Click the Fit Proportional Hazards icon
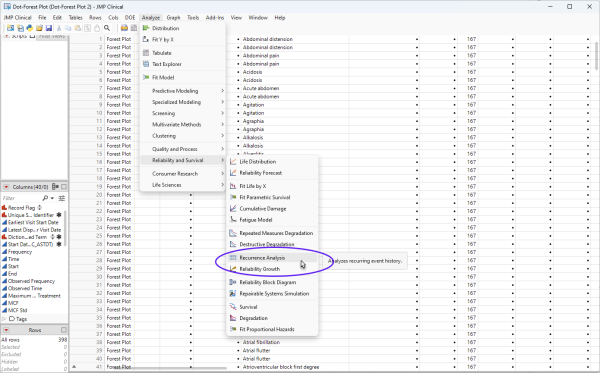 233,329
